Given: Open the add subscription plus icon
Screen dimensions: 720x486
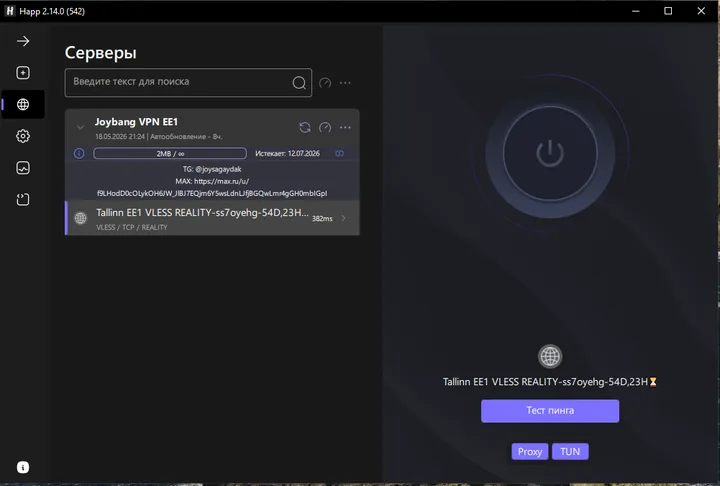Looking at the screenshot, I should [23, 73].
